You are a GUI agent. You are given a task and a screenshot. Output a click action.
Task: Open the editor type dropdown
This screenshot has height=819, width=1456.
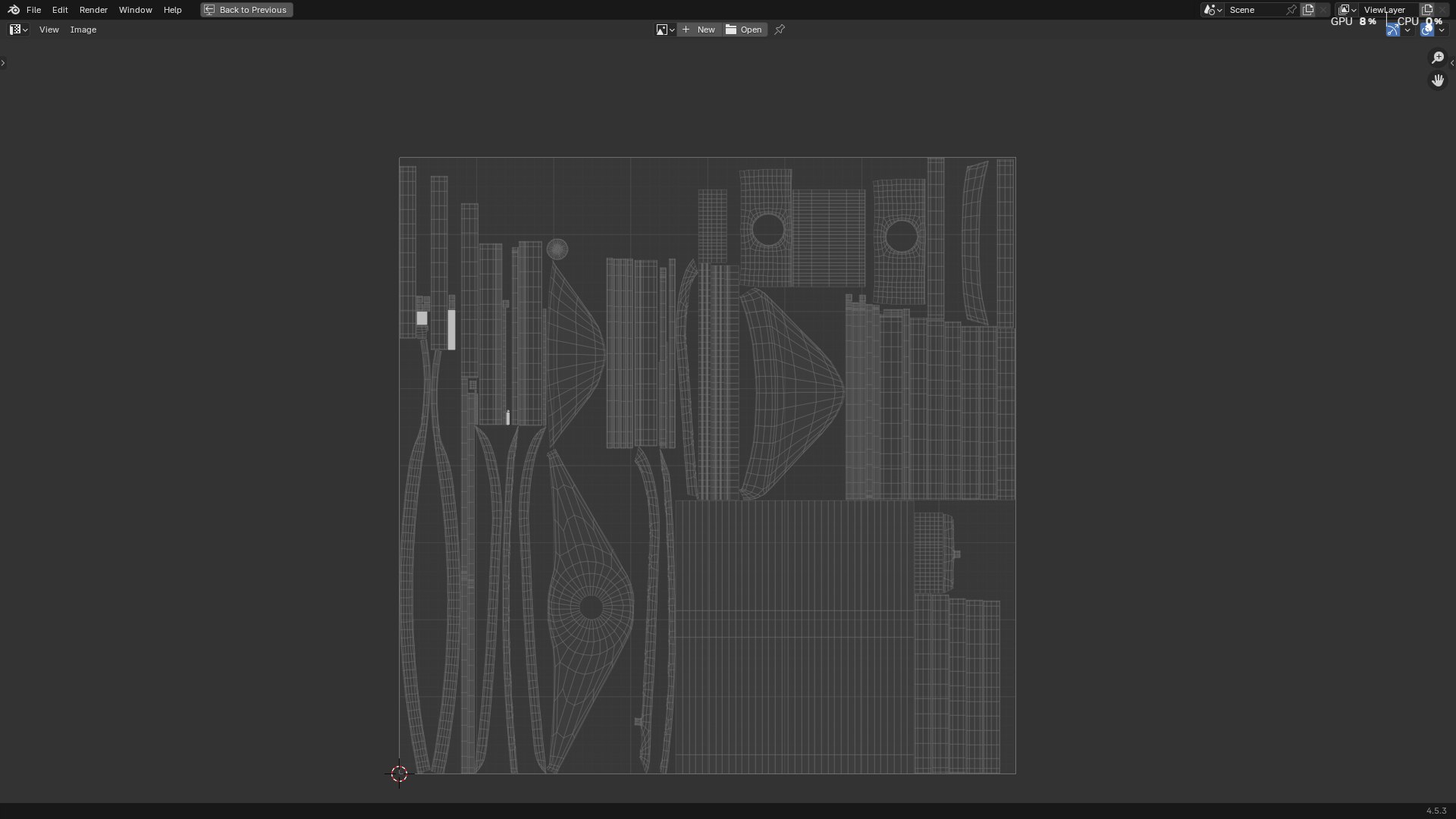point(18,30)
